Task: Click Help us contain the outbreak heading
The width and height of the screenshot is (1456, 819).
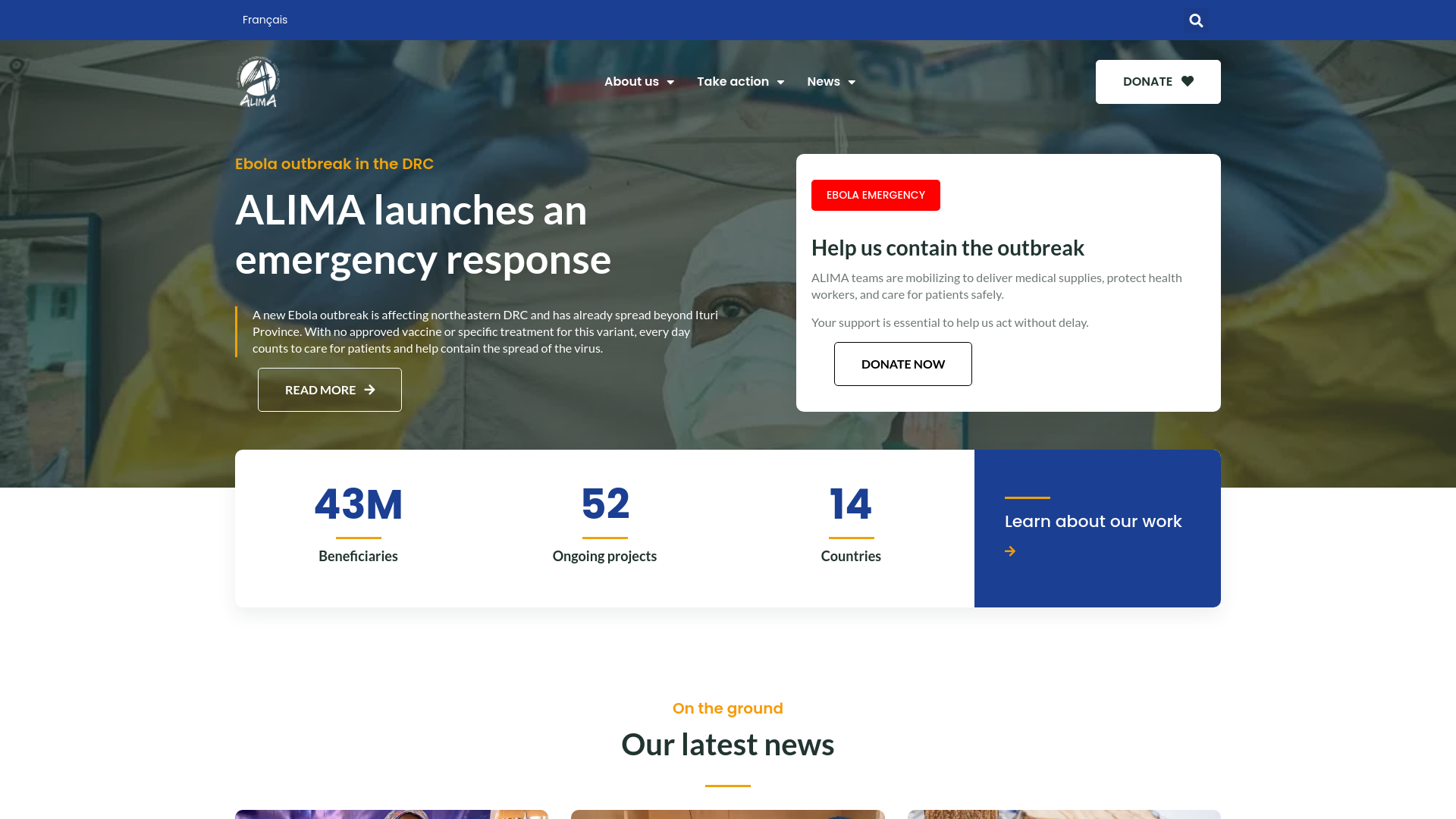Action: pos(948,248)
